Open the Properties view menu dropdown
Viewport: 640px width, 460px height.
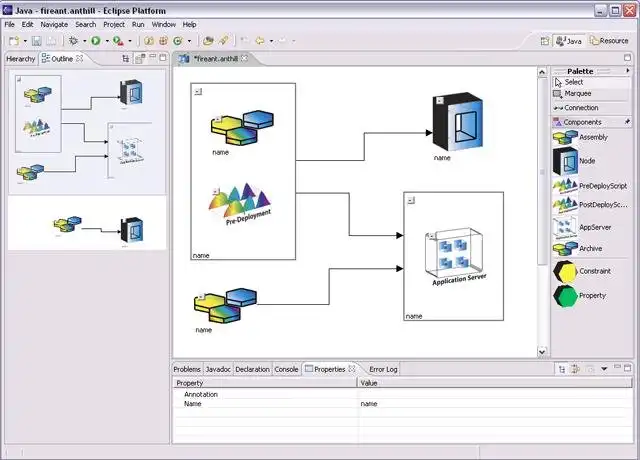pyautogui.click(x=604, y=369)
